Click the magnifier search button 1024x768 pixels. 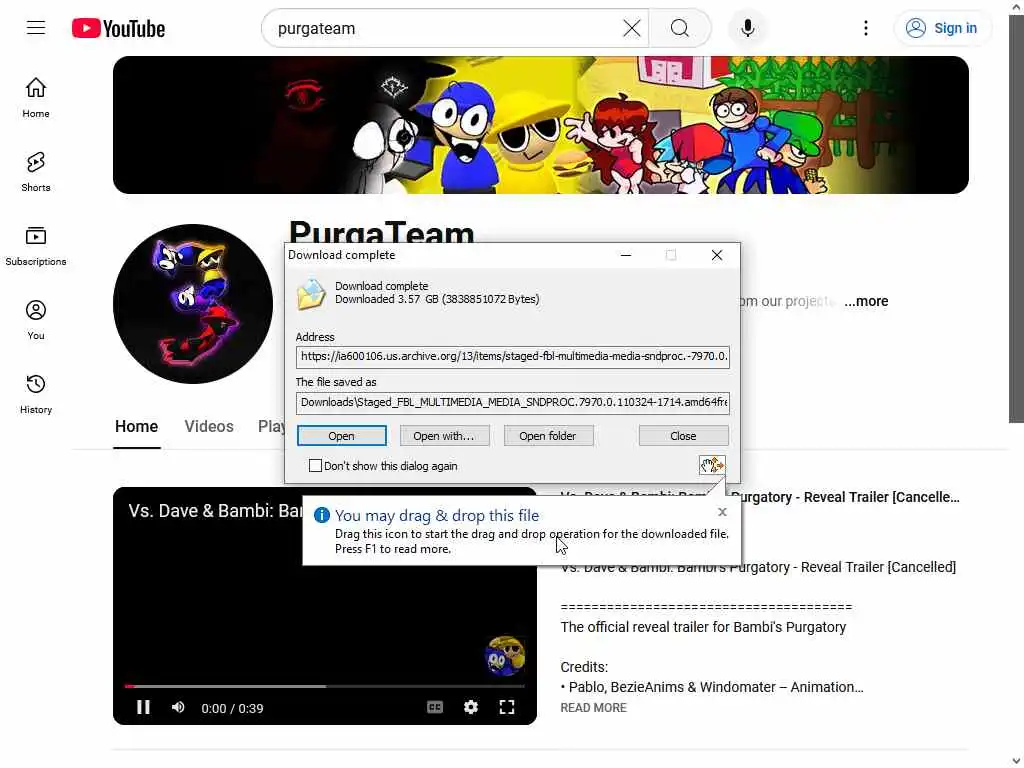click(x=680, y=28)
